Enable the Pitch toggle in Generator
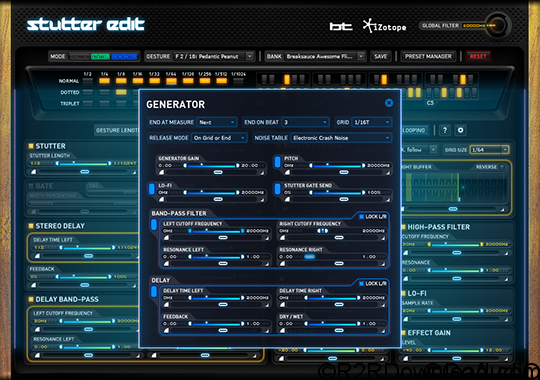Screen dimensions: 540x380 (x=277, y=162)
